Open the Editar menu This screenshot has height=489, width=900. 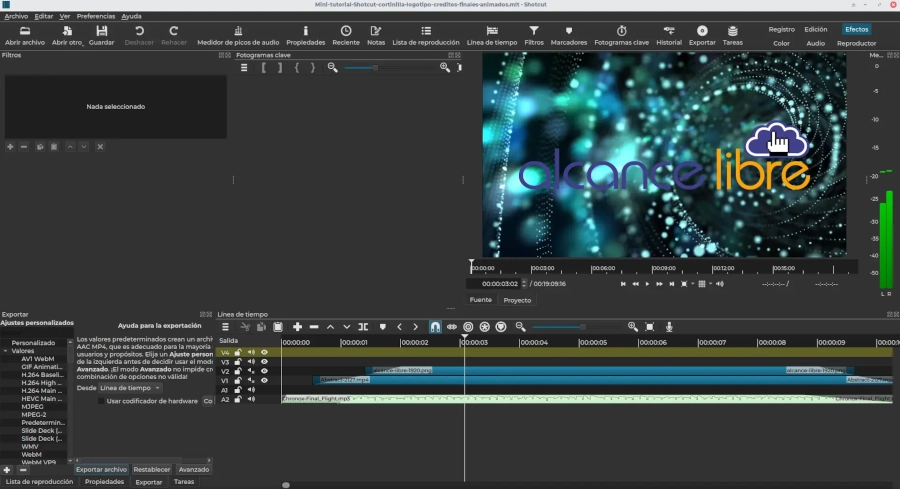click(44, 16)
